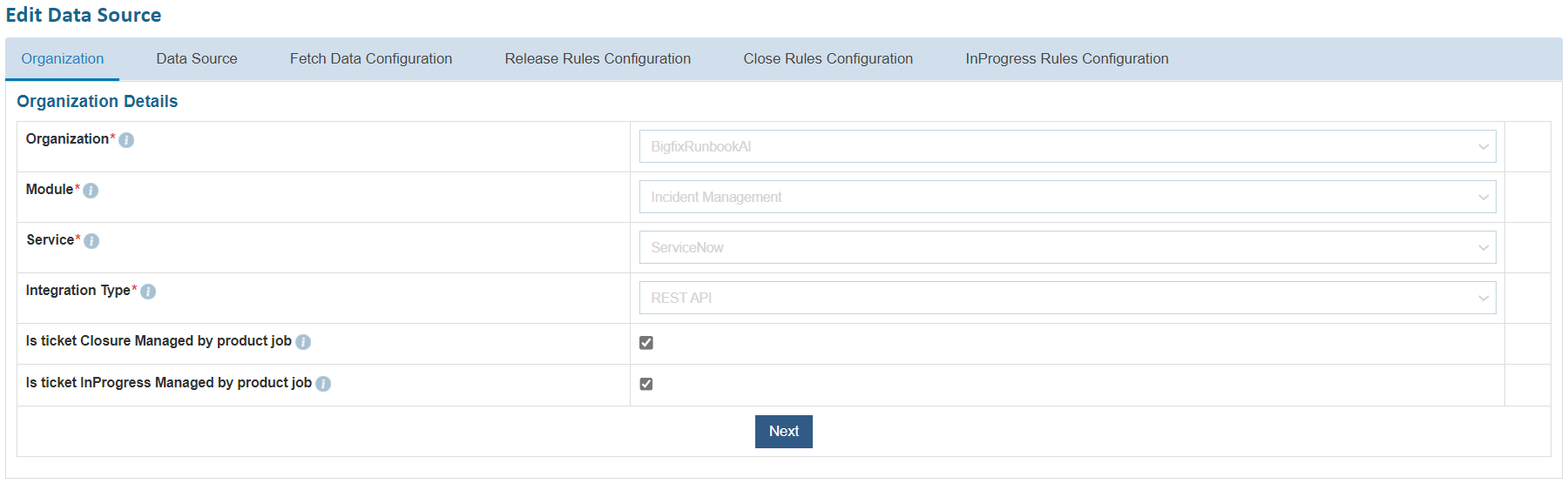Image resolution: width=1568 pixels, height=497 pixels.
Task: Uncheck ticket Closure Managed by product job
Action: point(646,343)
